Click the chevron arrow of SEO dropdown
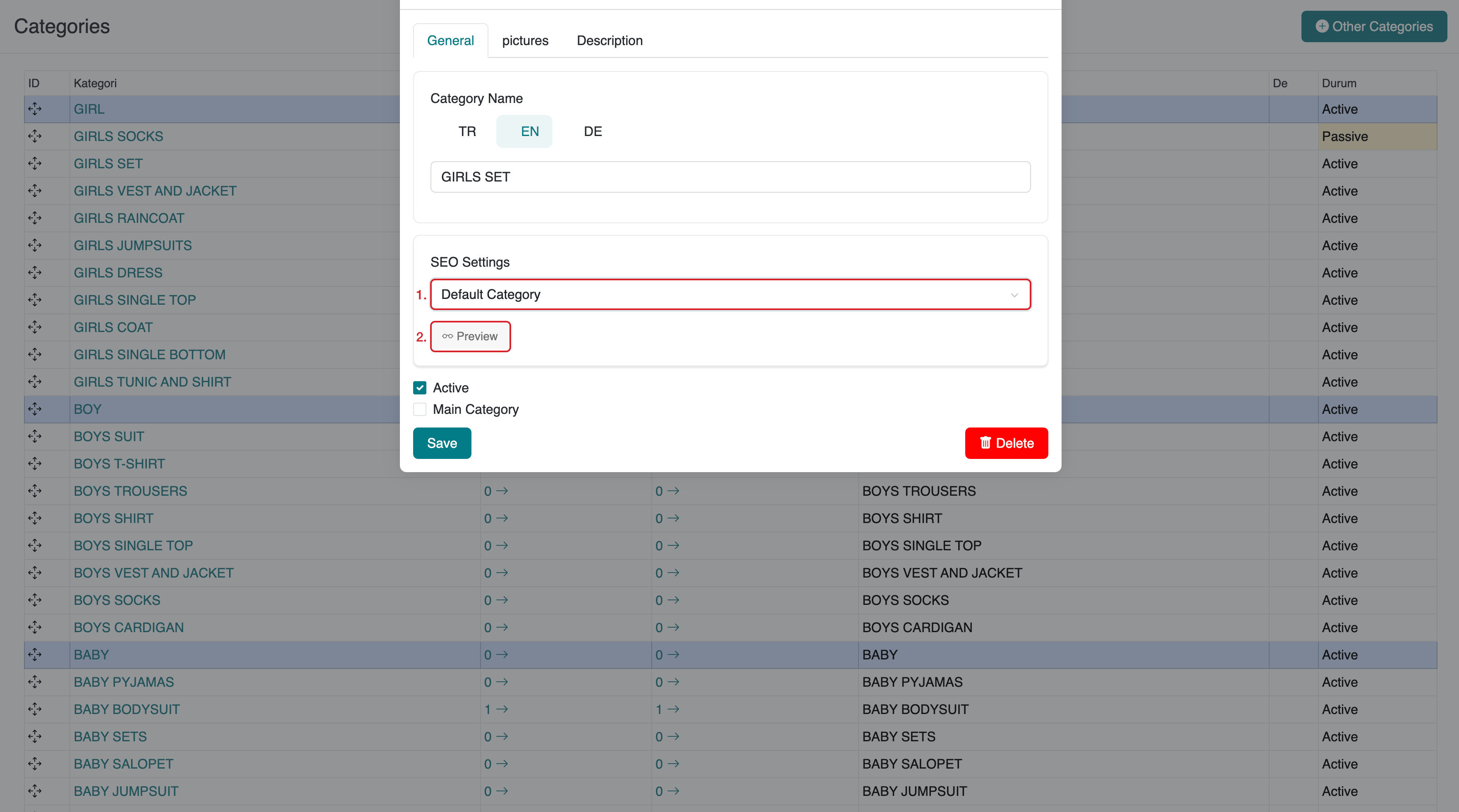This screenshot has height=812, width=1459. point(1014,295)
